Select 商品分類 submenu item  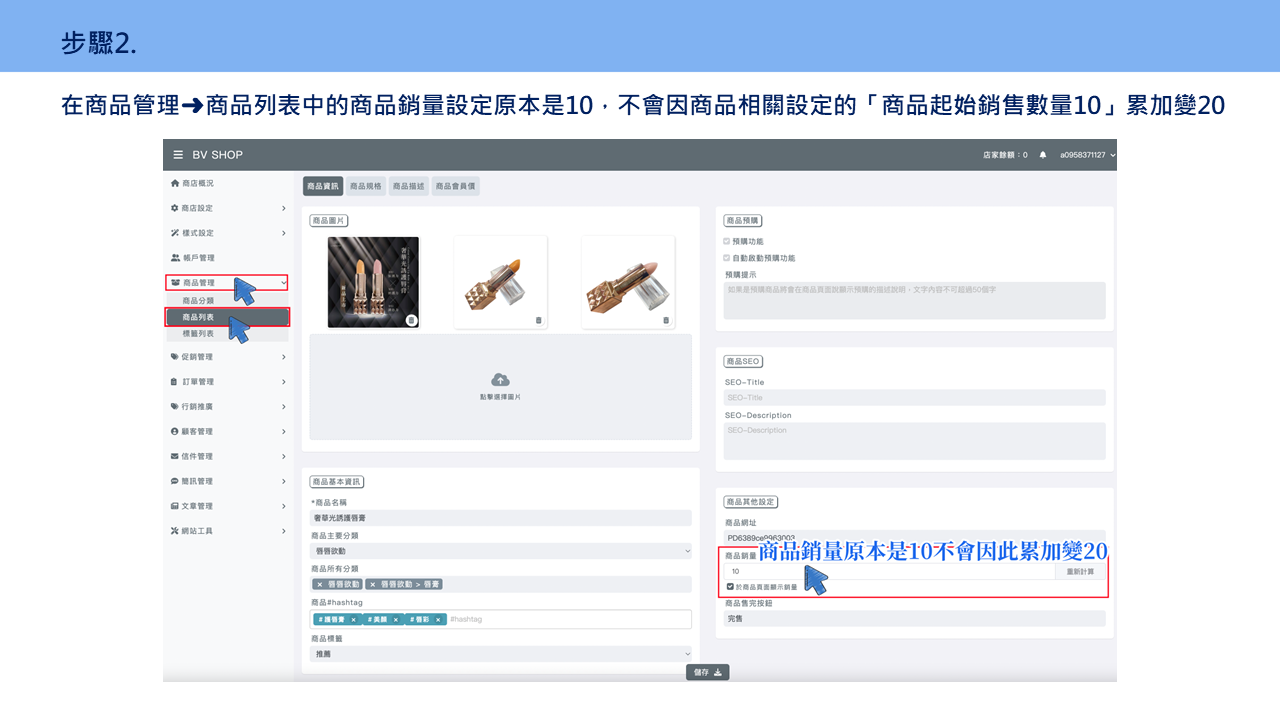point(229,300)
